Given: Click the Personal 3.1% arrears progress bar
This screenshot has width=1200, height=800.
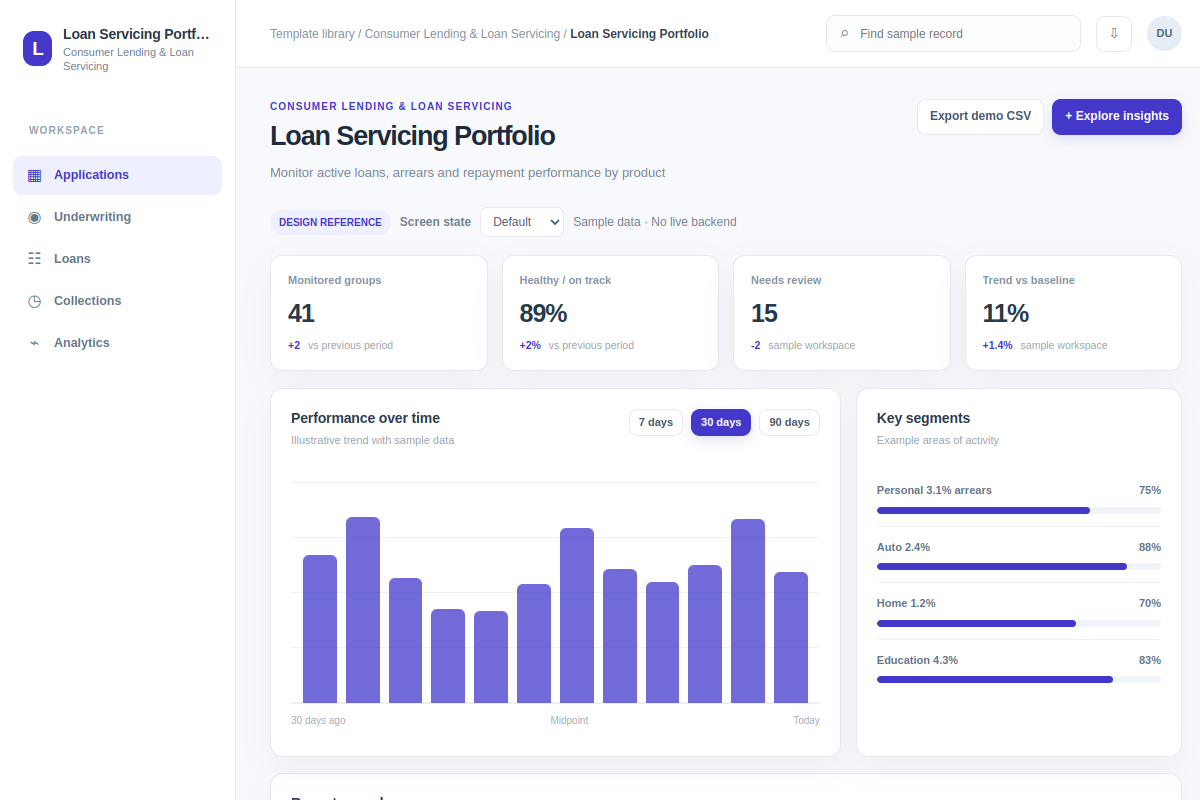Looking at the screenshot, I should pyautogui.click(x=1019, y=511).
